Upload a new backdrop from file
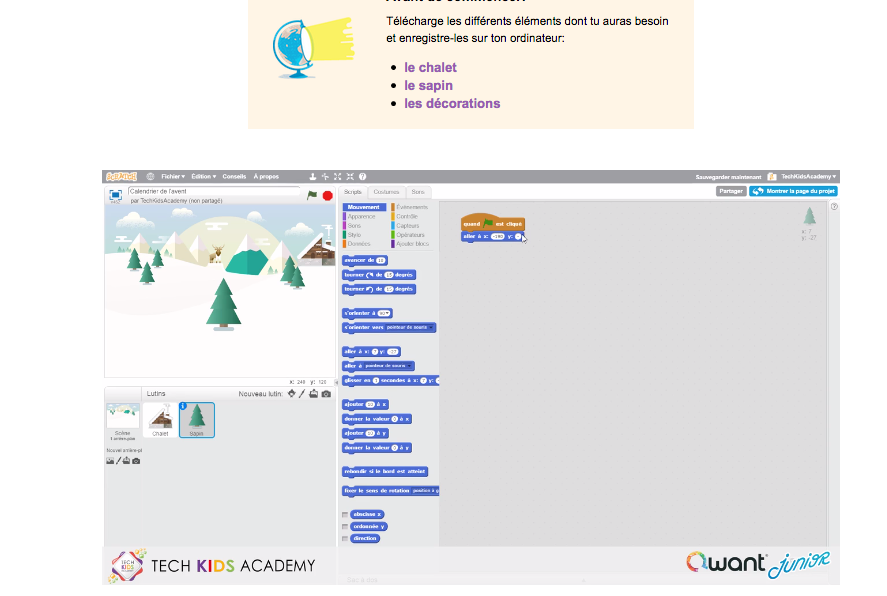887x596 pixels. tap(126, 461)
